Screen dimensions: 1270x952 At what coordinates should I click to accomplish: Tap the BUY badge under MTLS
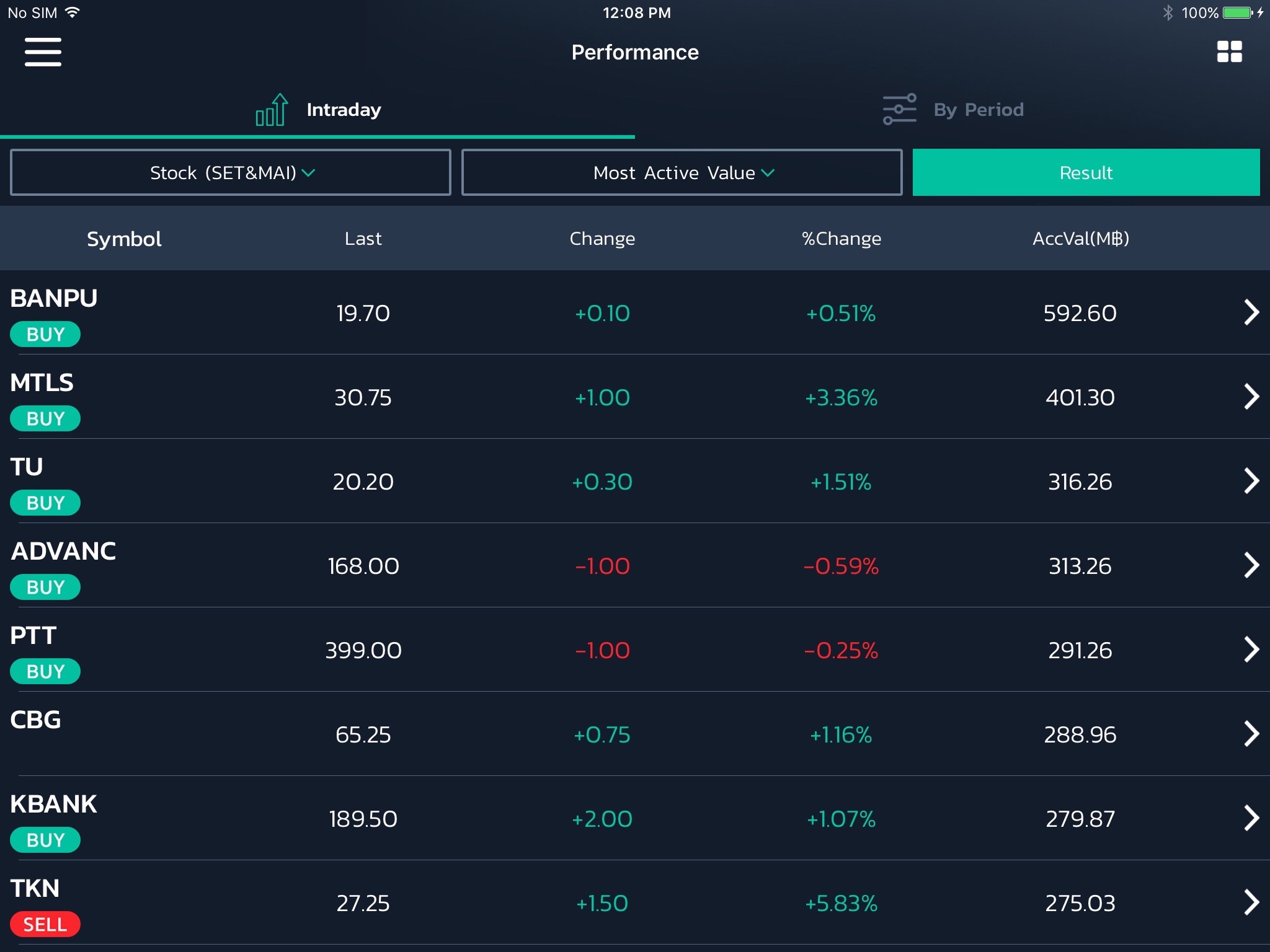point(45,418)
